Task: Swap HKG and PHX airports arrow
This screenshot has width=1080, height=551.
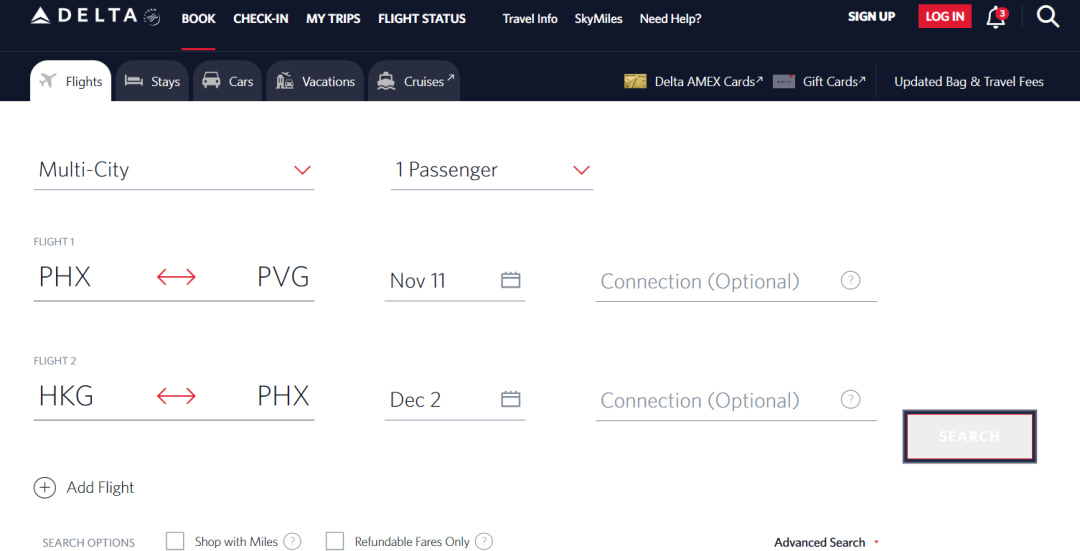Action: pos(176,397)
